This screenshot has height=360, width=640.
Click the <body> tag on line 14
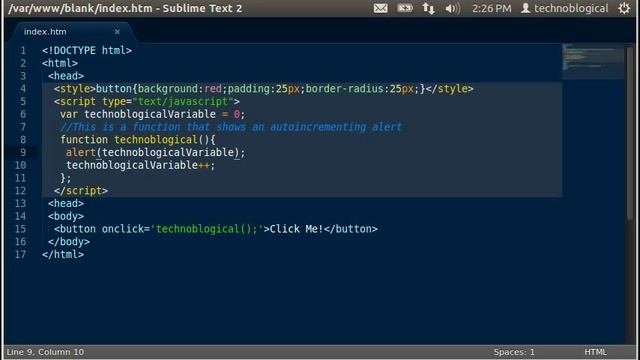coord(66,216)
